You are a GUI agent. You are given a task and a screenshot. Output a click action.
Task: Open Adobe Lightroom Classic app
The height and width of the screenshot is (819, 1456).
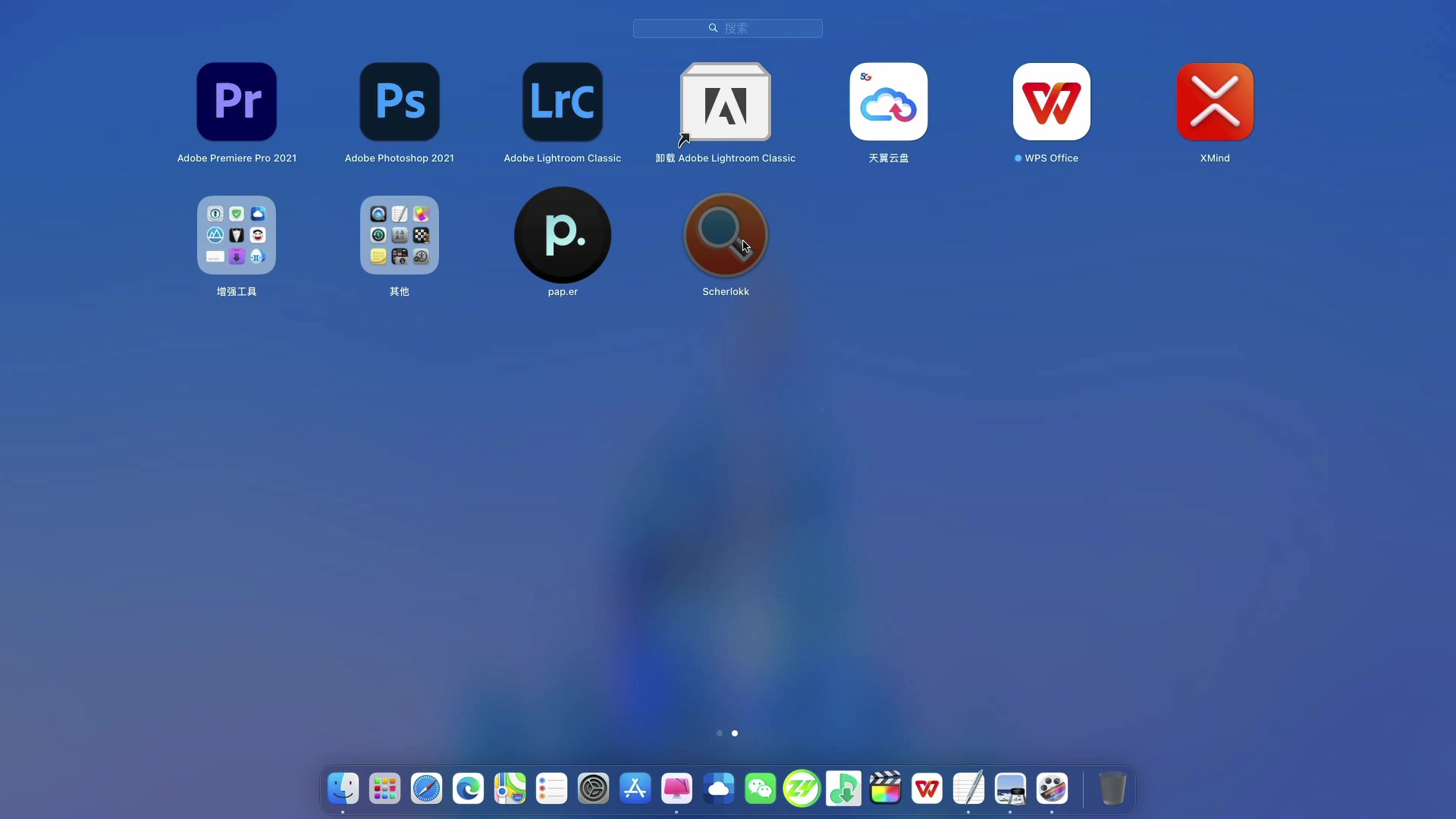pyautogui.click(x=563, y=102)
